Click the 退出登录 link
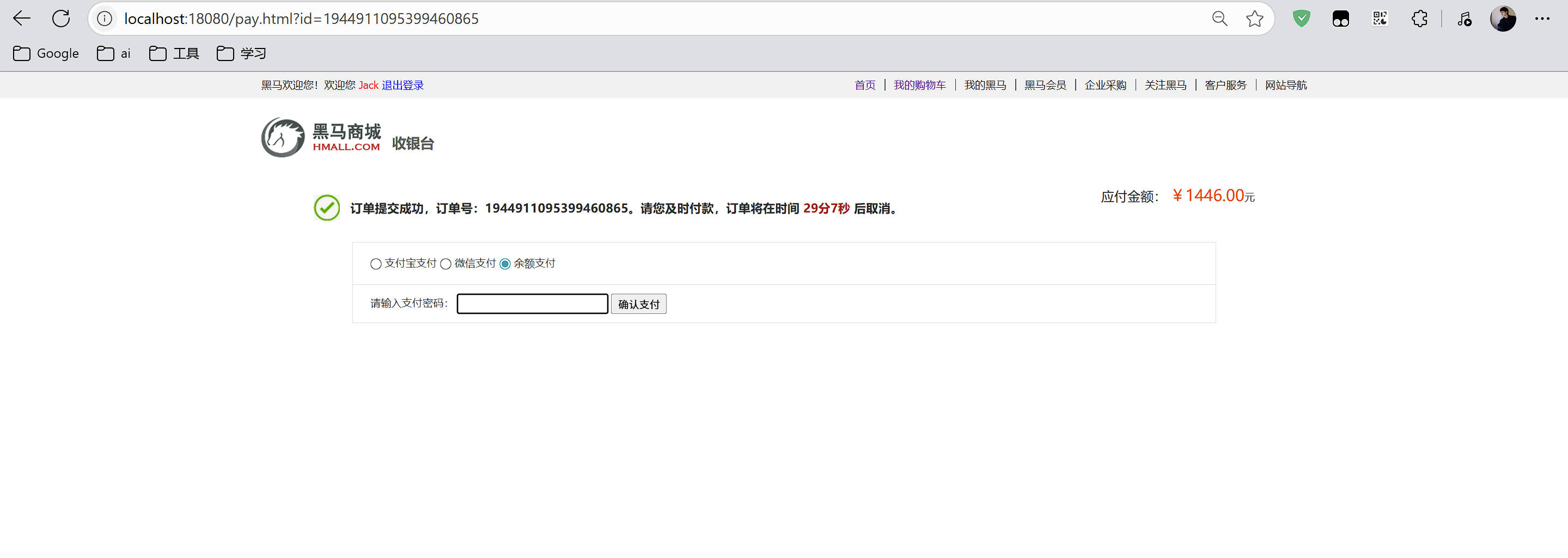1568x558 pixels. coord(402,86)
